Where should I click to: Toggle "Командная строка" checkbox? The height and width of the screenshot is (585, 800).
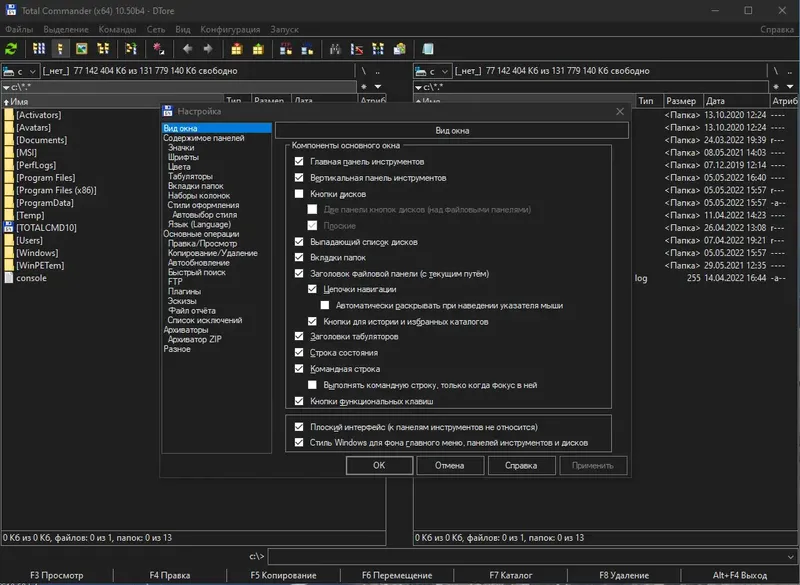pos(299,369)
